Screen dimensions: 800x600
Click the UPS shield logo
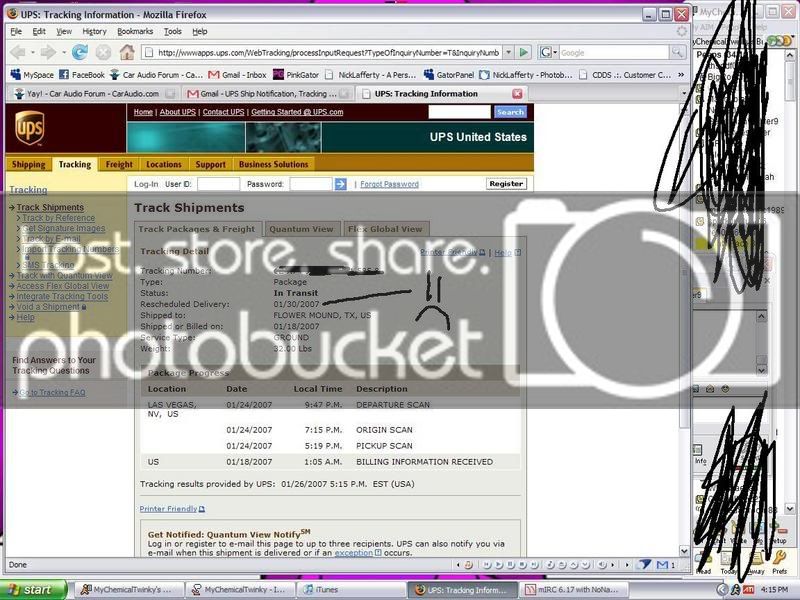pos(30,128)
